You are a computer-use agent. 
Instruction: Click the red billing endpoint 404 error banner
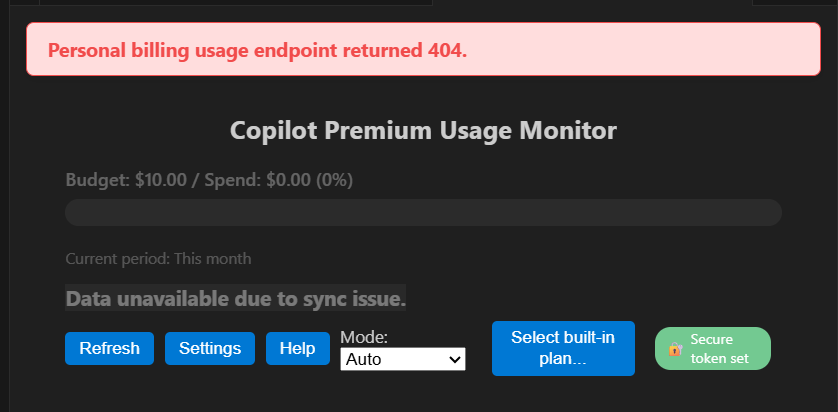423,49
